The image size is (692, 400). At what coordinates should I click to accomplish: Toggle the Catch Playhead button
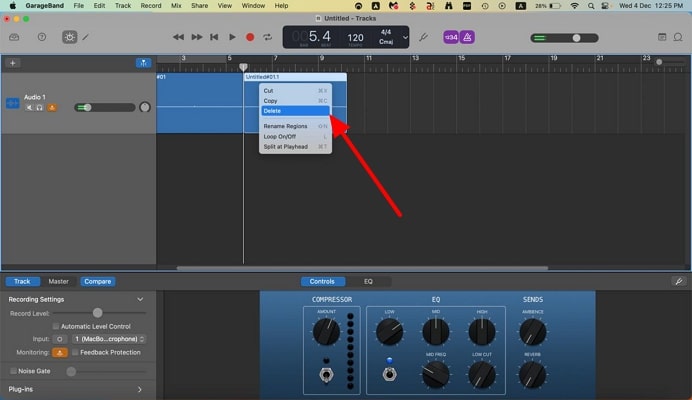143,63
